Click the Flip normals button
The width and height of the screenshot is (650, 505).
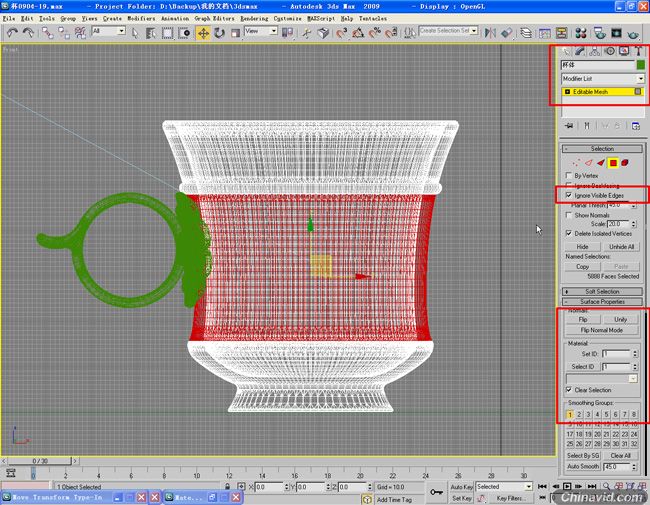click(x=582, y=320)
